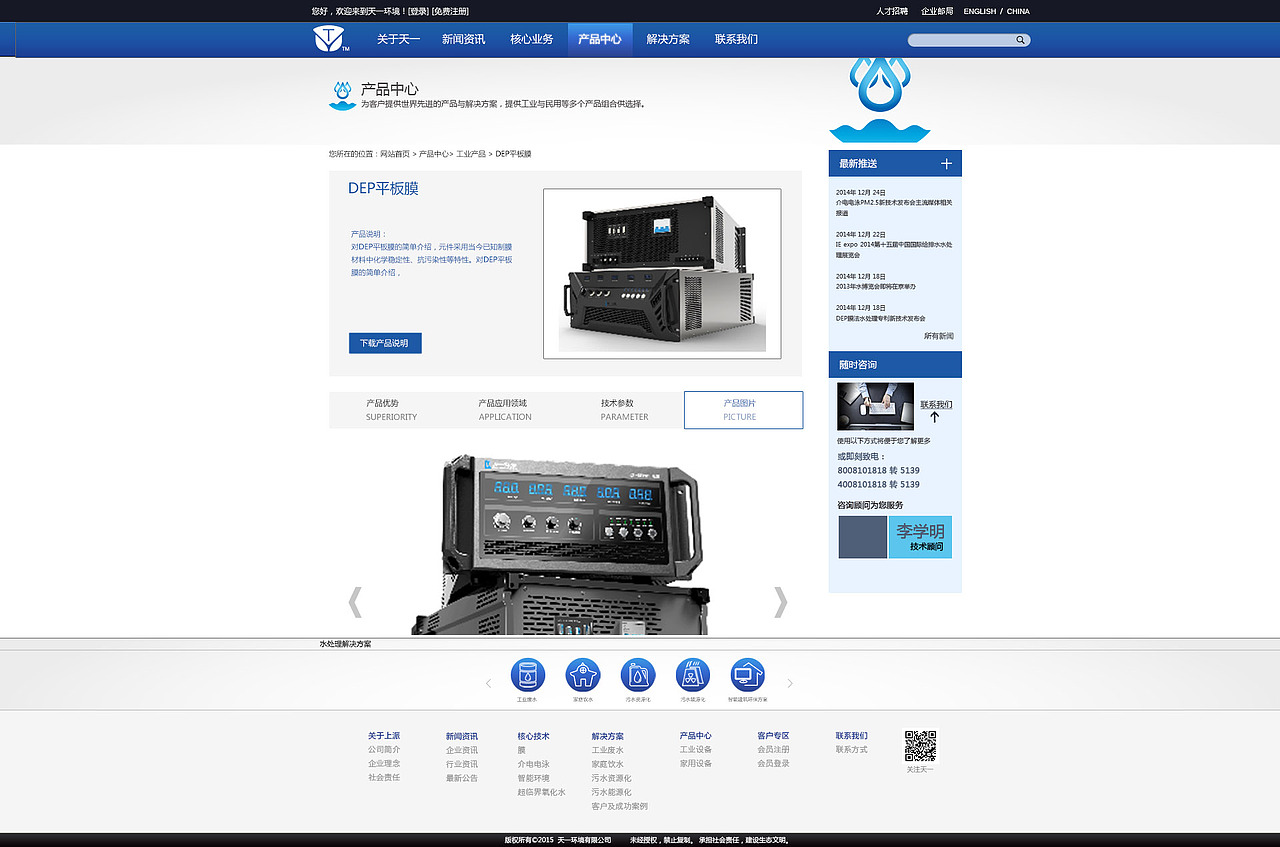Open 客户及成功案例 in the footer
1280x847 pixels.
(620, 806)
